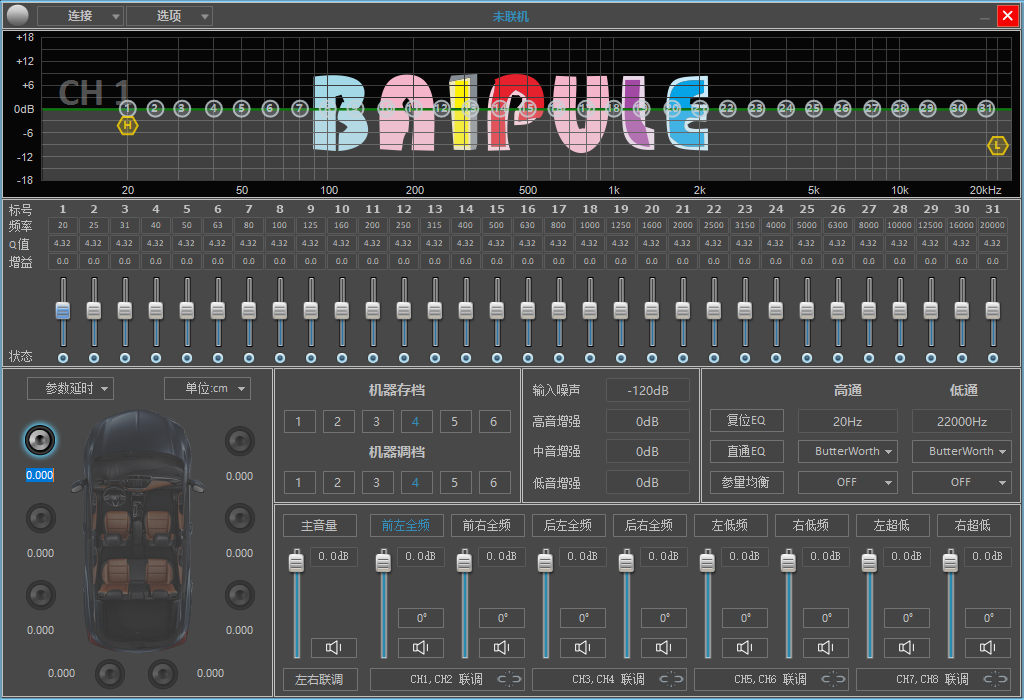Click the L low-pass hexagon marker
The height and width of the screenshot is (700, 1024).
click(997, 146)
